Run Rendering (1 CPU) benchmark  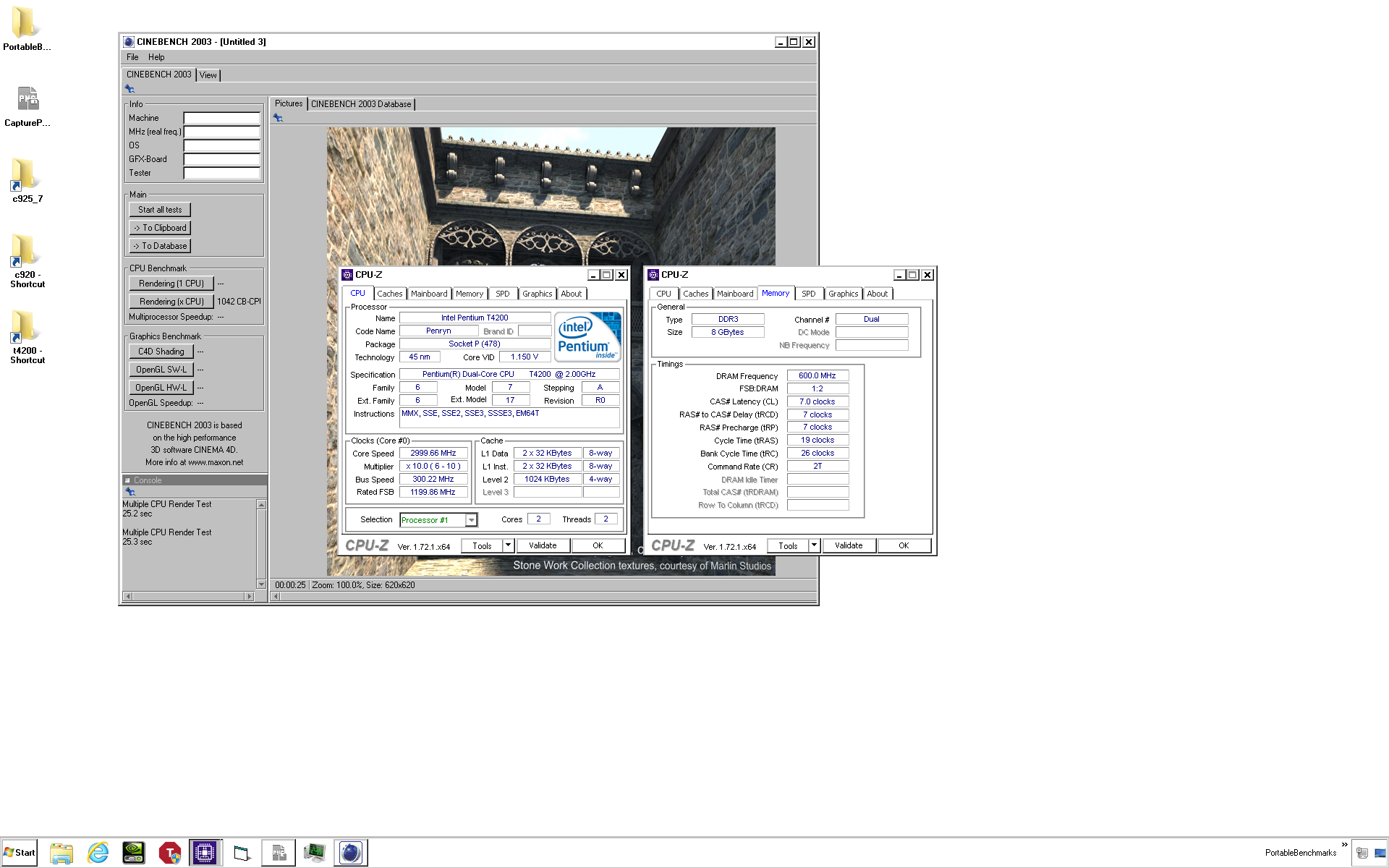171,284
